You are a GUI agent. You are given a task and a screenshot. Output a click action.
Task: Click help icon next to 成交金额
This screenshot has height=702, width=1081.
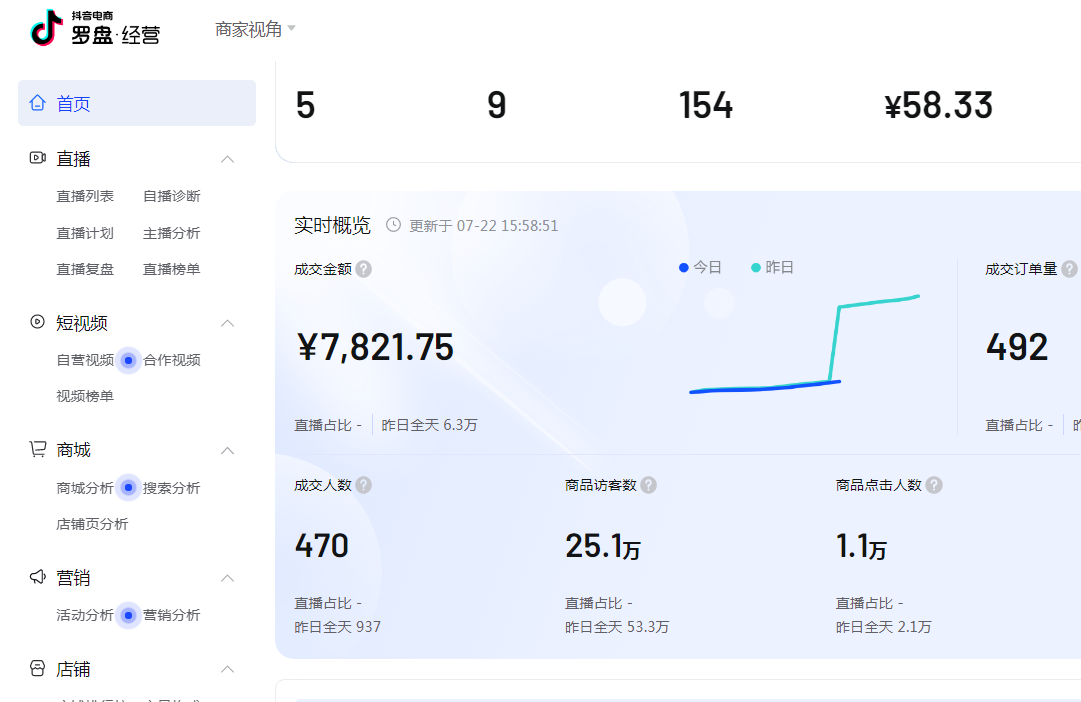point(364,269)
